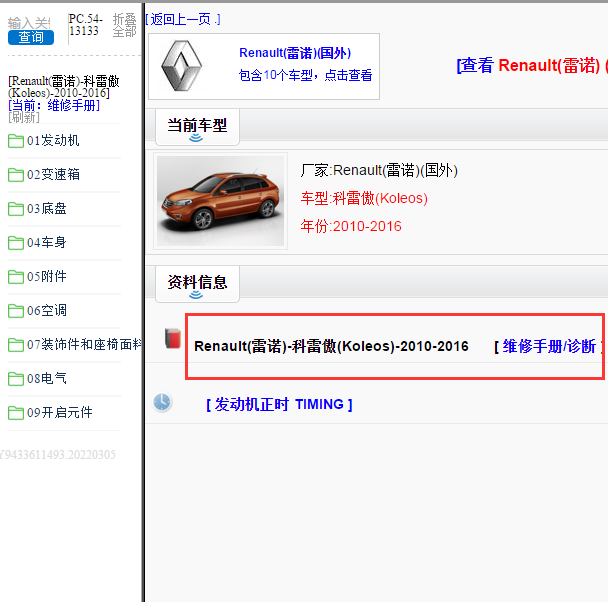Open the 02变速箱 folder icon
608x602 pixels.
pos(16,175)
